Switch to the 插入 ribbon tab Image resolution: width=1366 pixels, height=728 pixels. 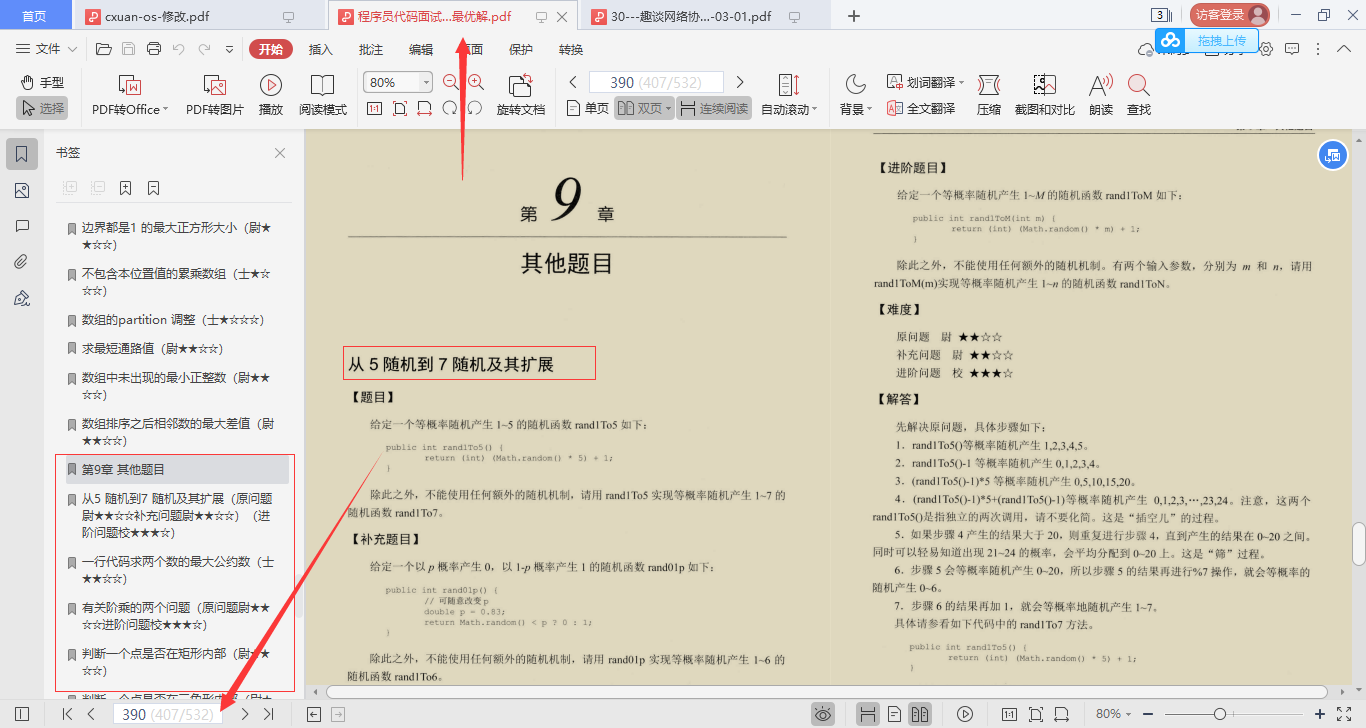click(321, 49)
